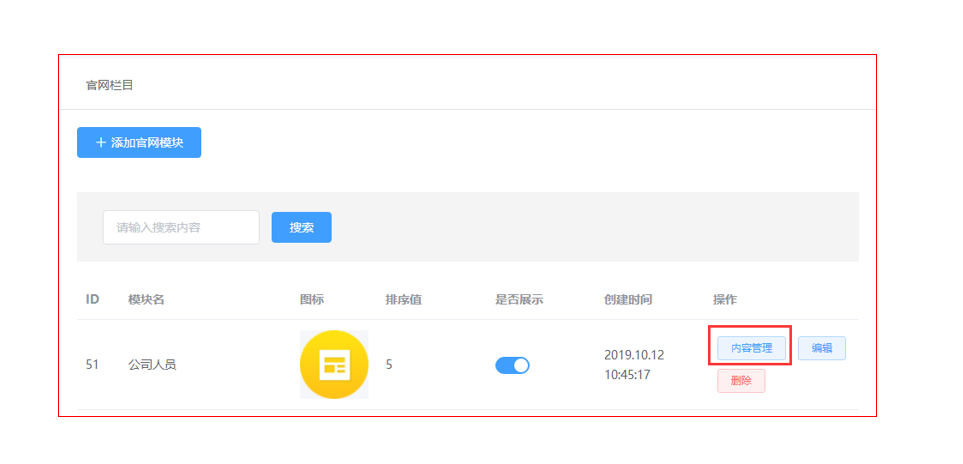Click the ID column header

(x=92, y=300)
